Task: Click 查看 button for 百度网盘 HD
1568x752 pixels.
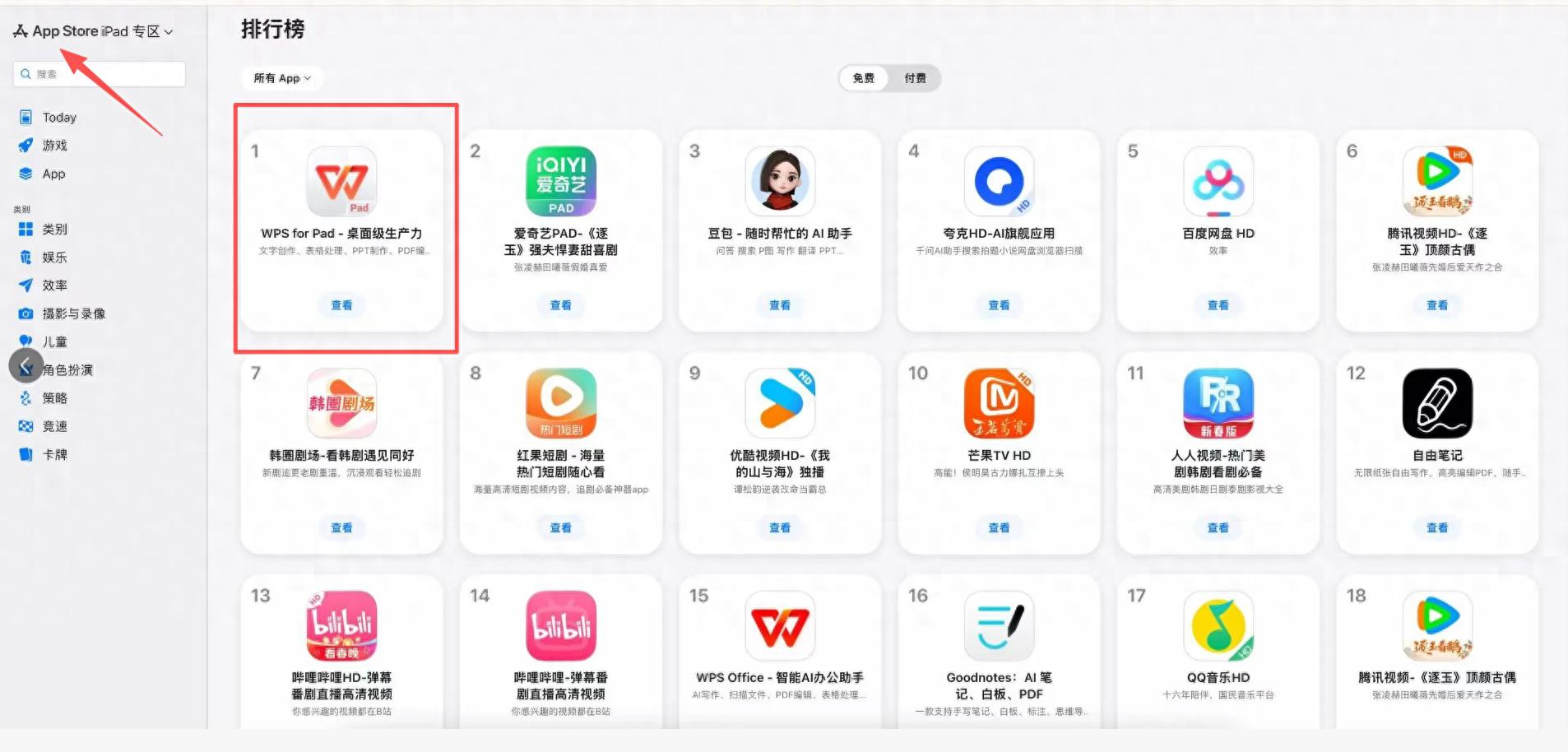Action: 1218,305
